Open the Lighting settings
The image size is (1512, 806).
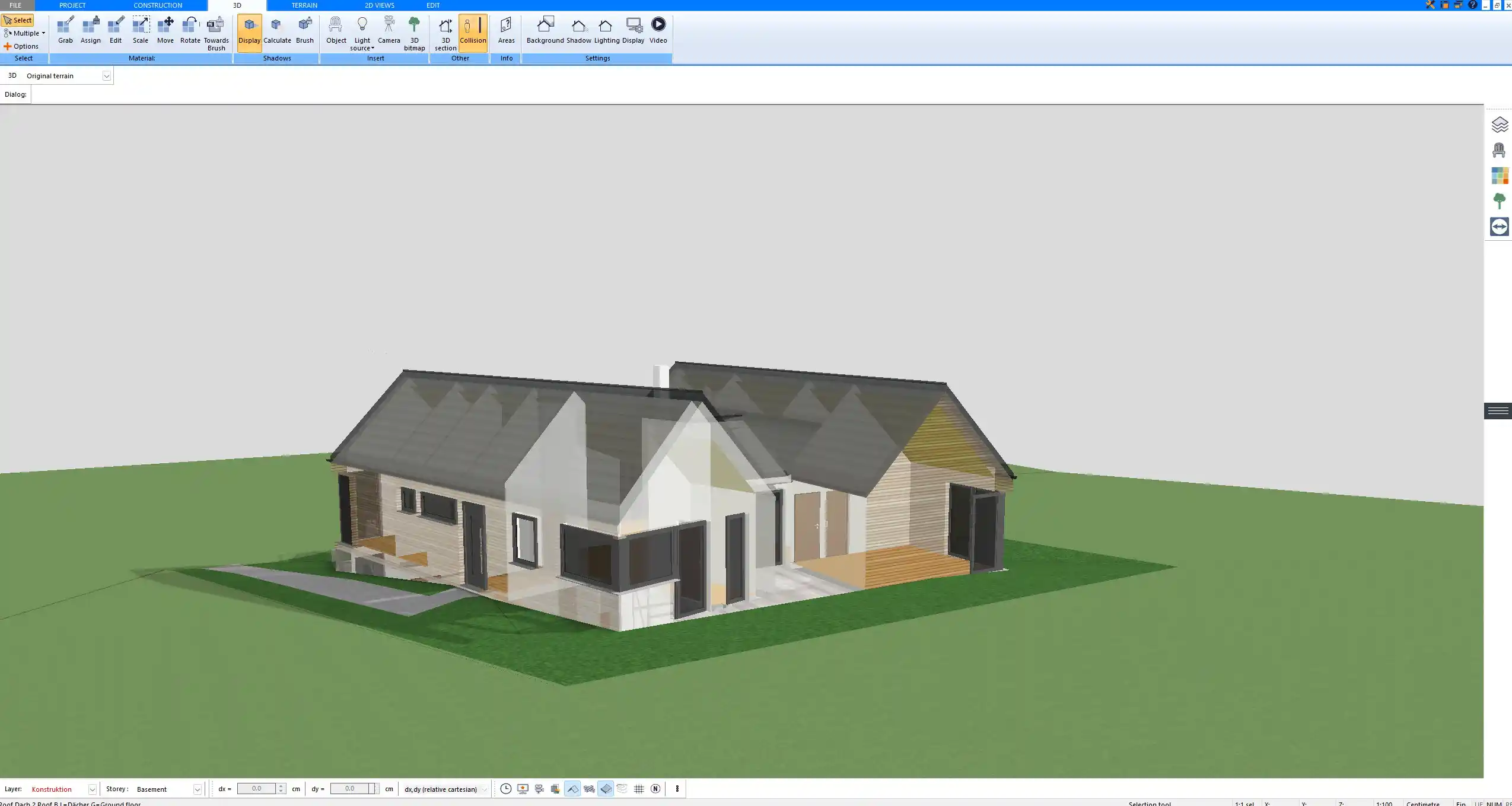point(605,30)
